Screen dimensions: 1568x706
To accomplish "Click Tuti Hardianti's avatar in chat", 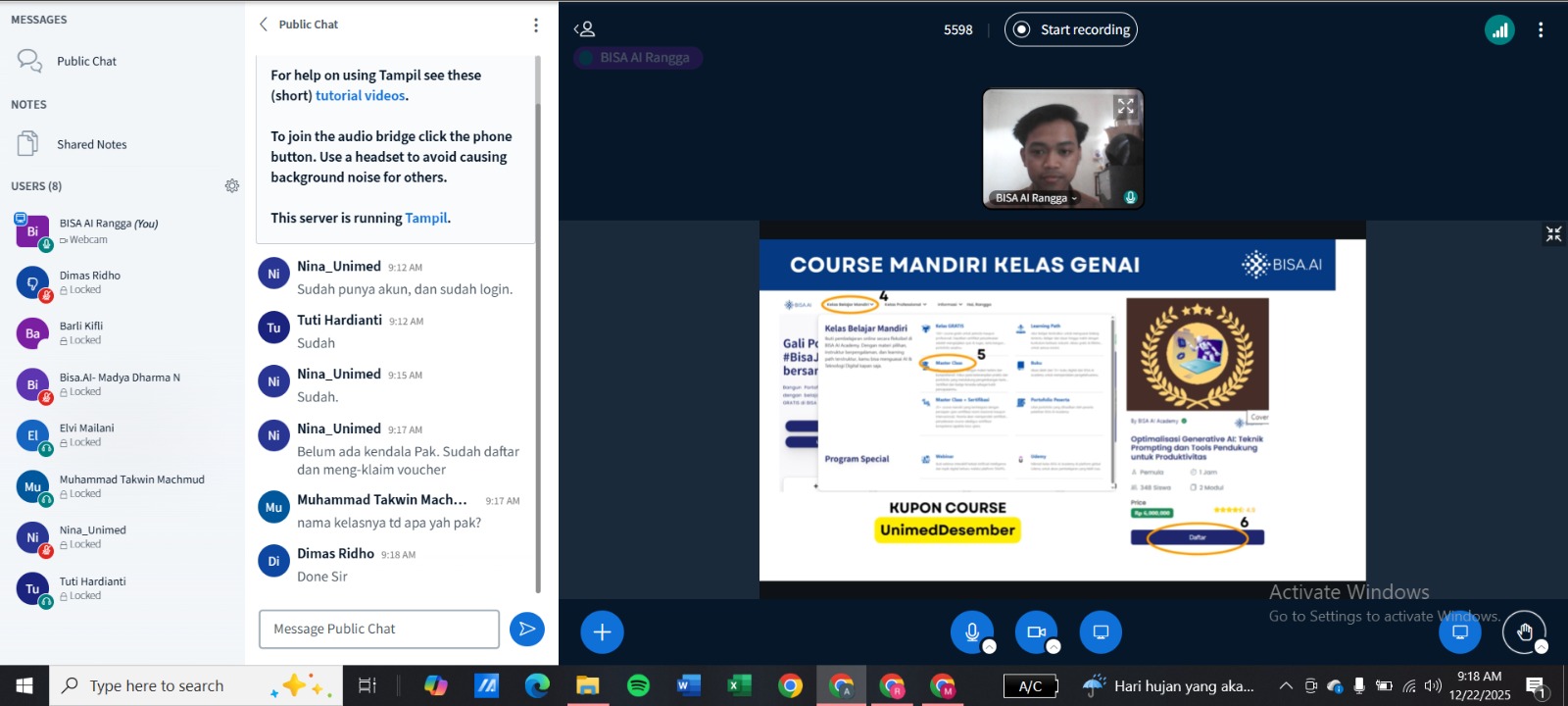I will [273, 328].
